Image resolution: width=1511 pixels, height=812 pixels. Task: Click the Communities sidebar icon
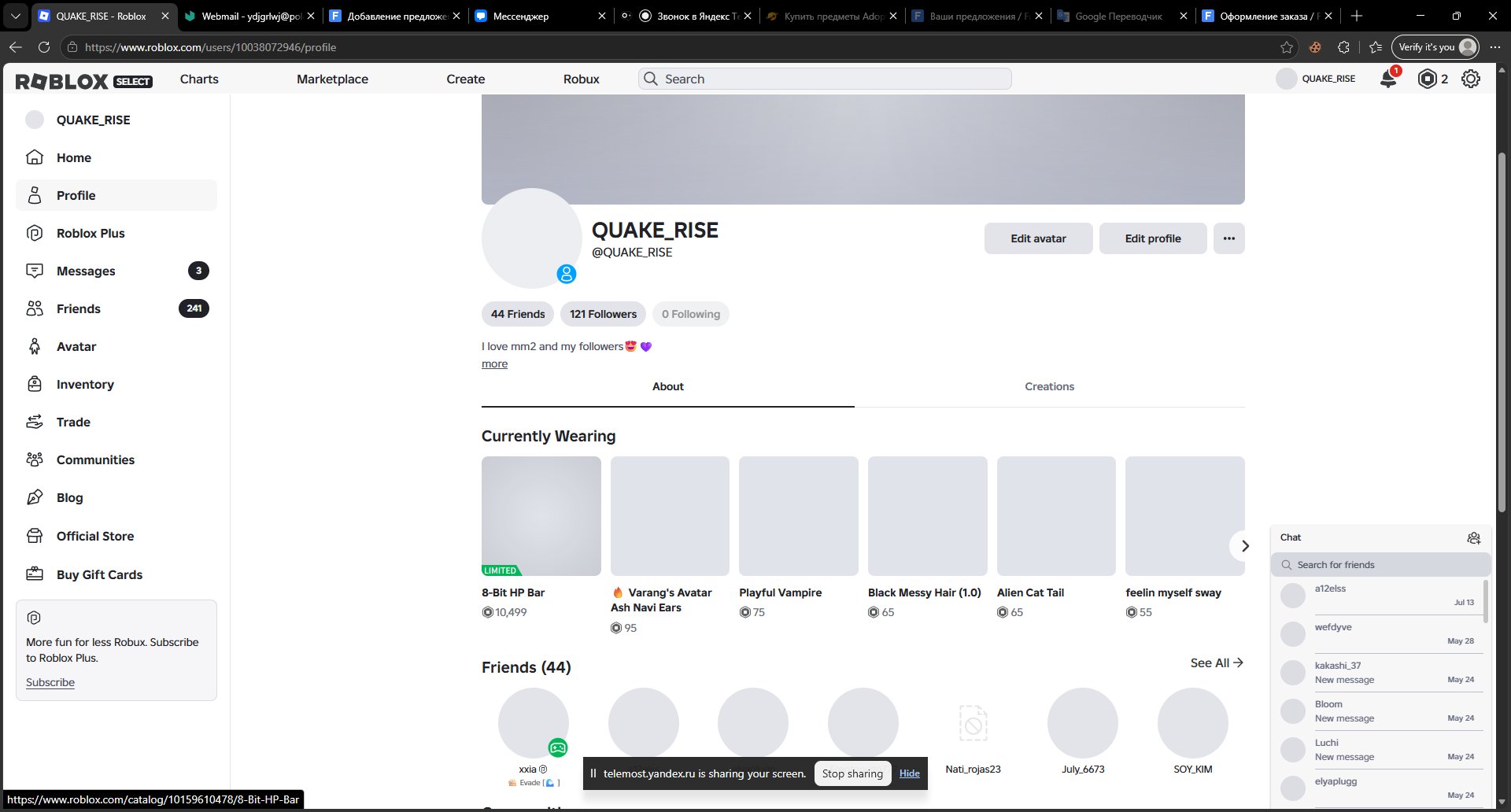click(35, 460)
